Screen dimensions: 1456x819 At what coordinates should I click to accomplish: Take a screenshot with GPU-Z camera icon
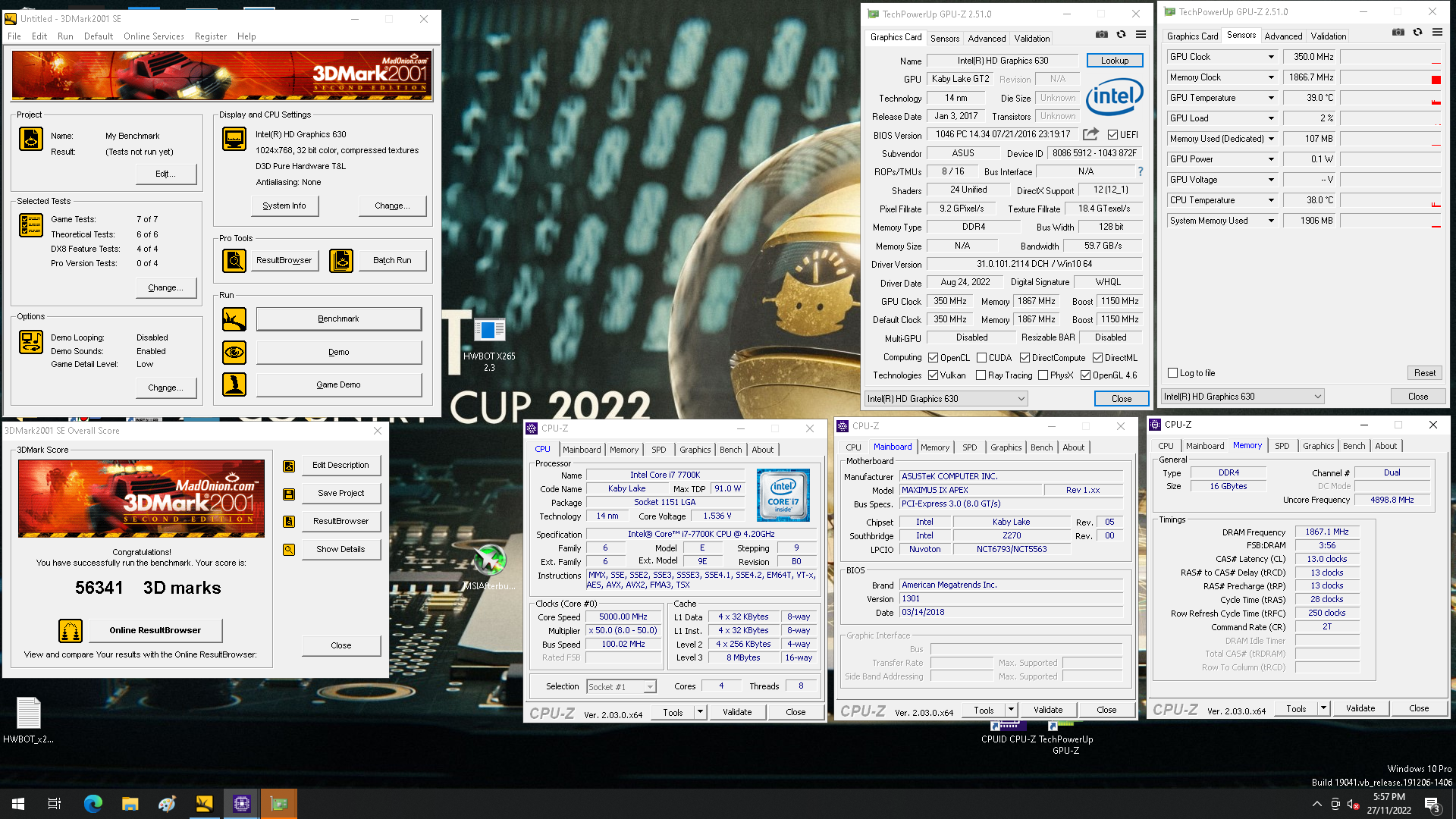(1101, 34)
